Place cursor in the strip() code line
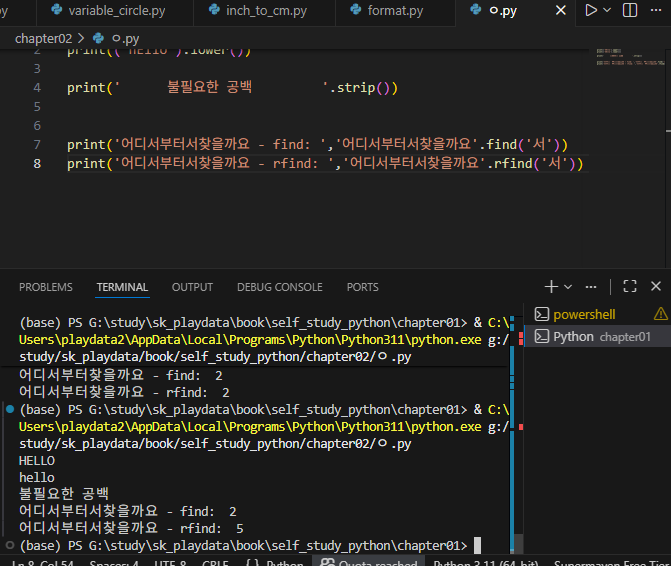The height and width of the screenshot is (566, 671). [x=232, y=88]
